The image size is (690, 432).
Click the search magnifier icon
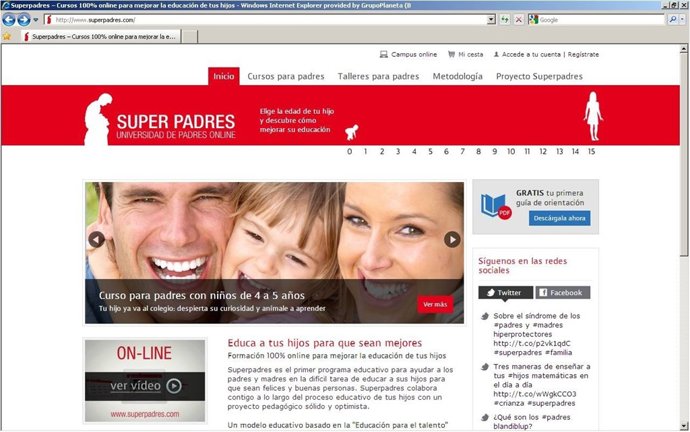[673, 20]
